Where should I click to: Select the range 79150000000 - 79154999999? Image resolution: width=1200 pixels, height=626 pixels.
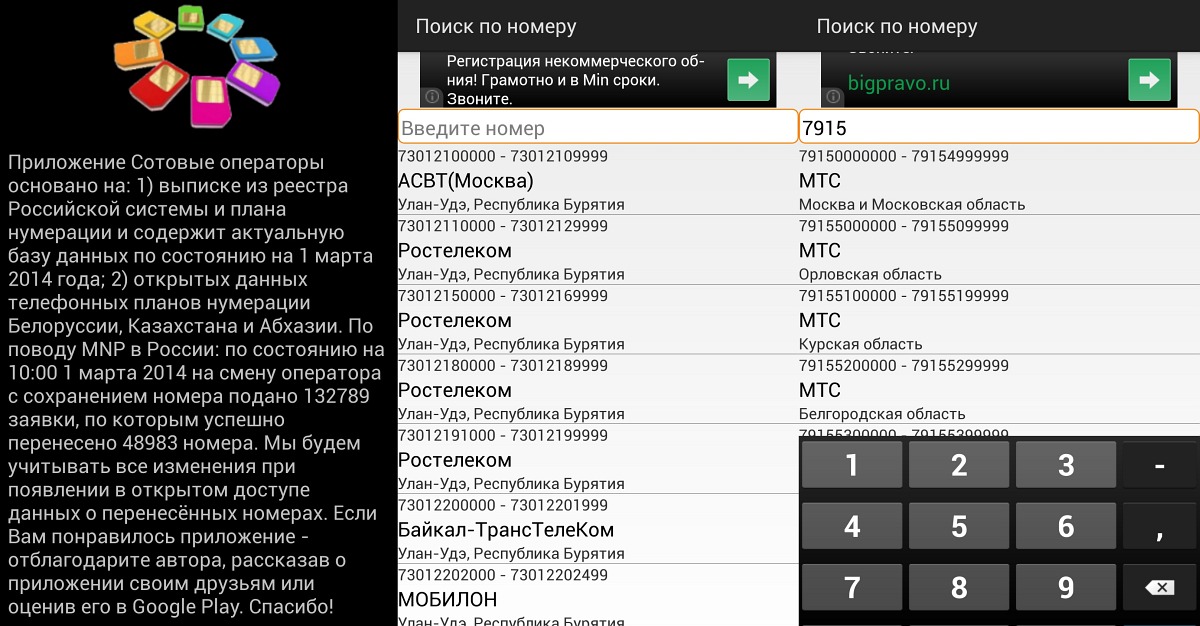[x=904, y=157]
